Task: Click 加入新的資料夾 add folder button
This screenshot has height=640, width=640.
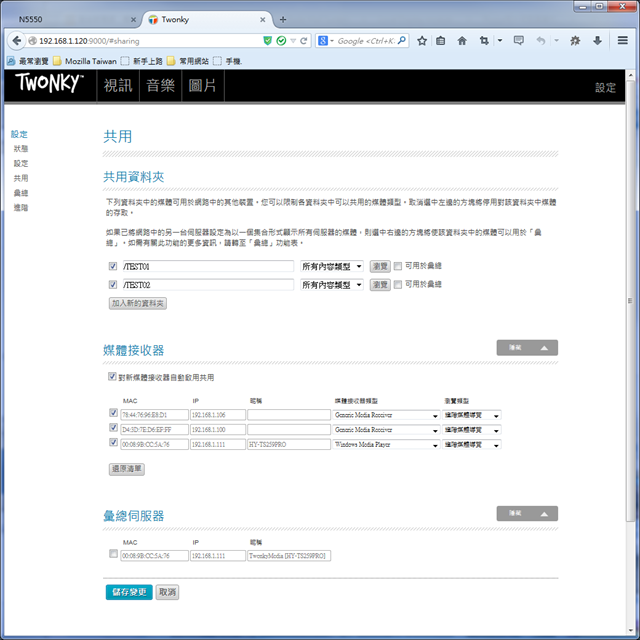Action: tap(138, 303)
